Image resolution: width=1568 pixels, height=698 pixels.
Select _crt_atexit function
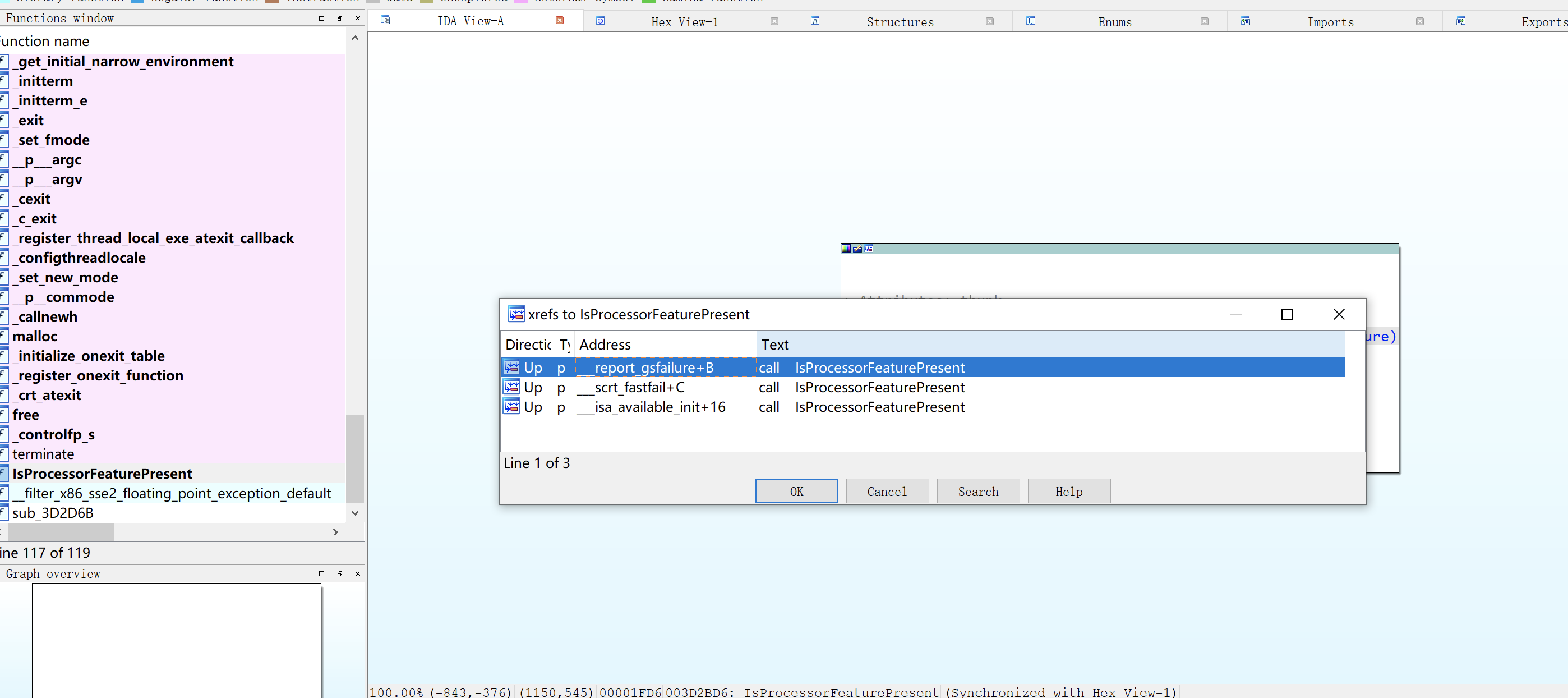(x=173, y=395)
